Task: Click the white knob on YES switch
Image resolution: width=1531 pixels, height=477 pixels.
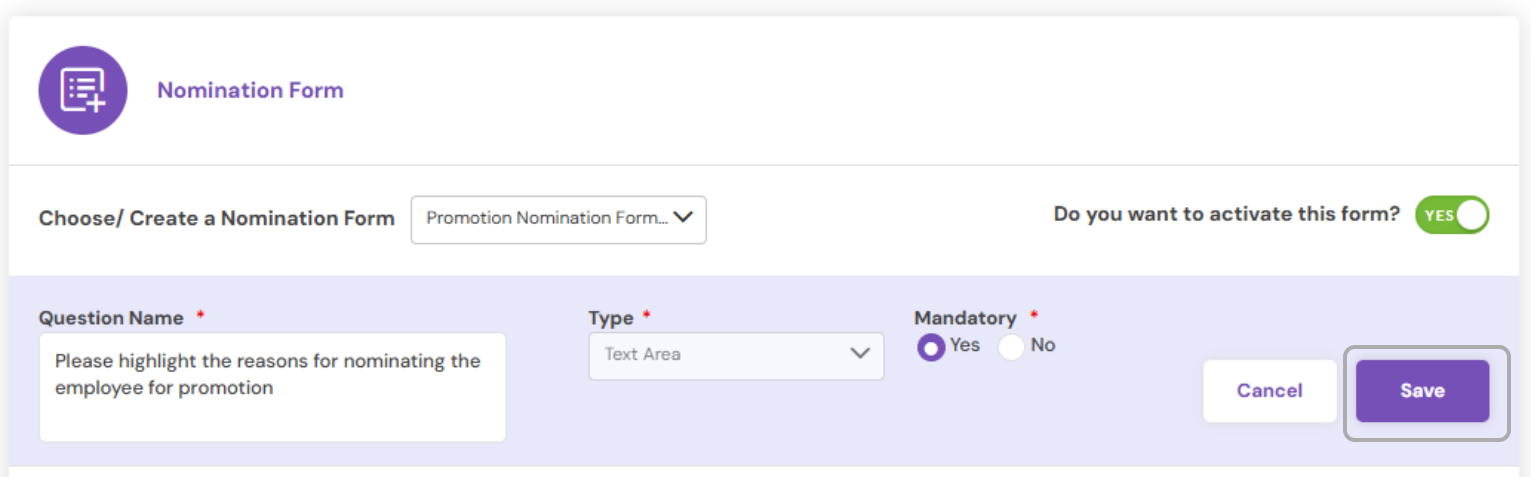Action: [1470, 215]
